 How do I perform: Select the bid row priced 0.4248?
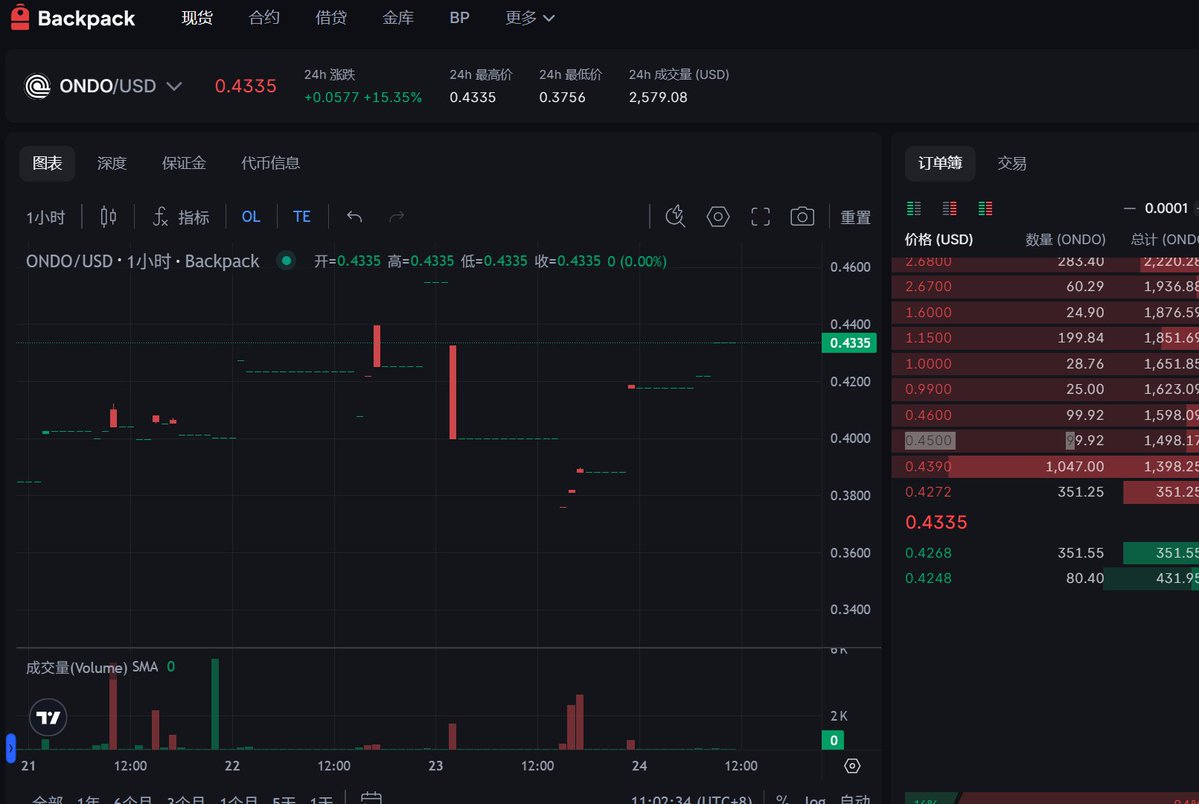1045,578
